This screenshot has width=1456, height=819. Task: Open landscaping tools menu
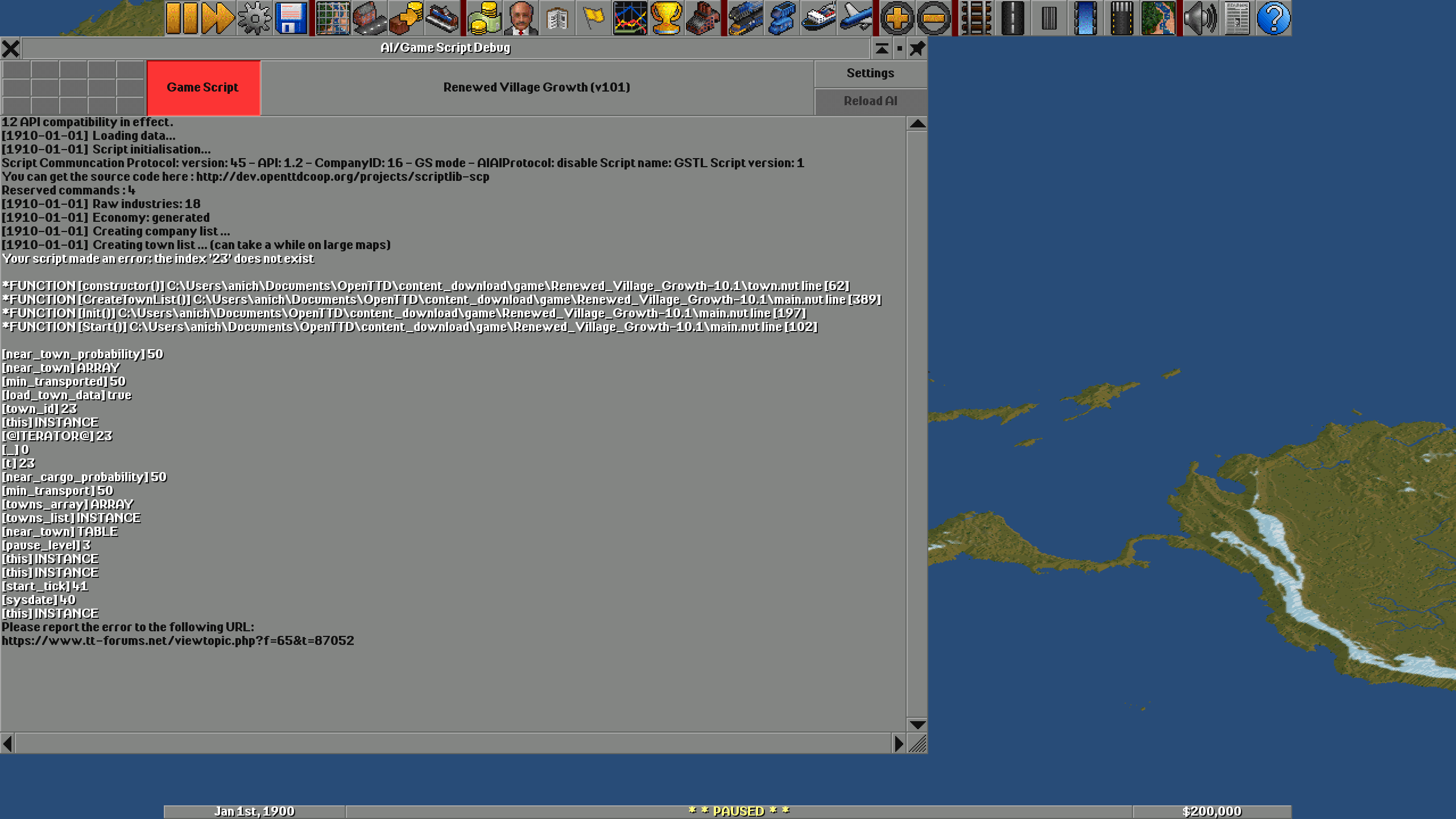pos(1157,18)
